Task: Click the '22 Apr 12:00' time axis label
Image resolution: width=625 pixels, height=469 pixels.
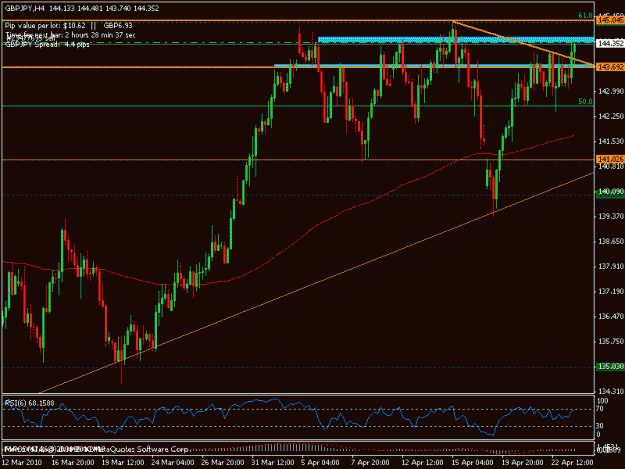Action: tap(572, 462)
